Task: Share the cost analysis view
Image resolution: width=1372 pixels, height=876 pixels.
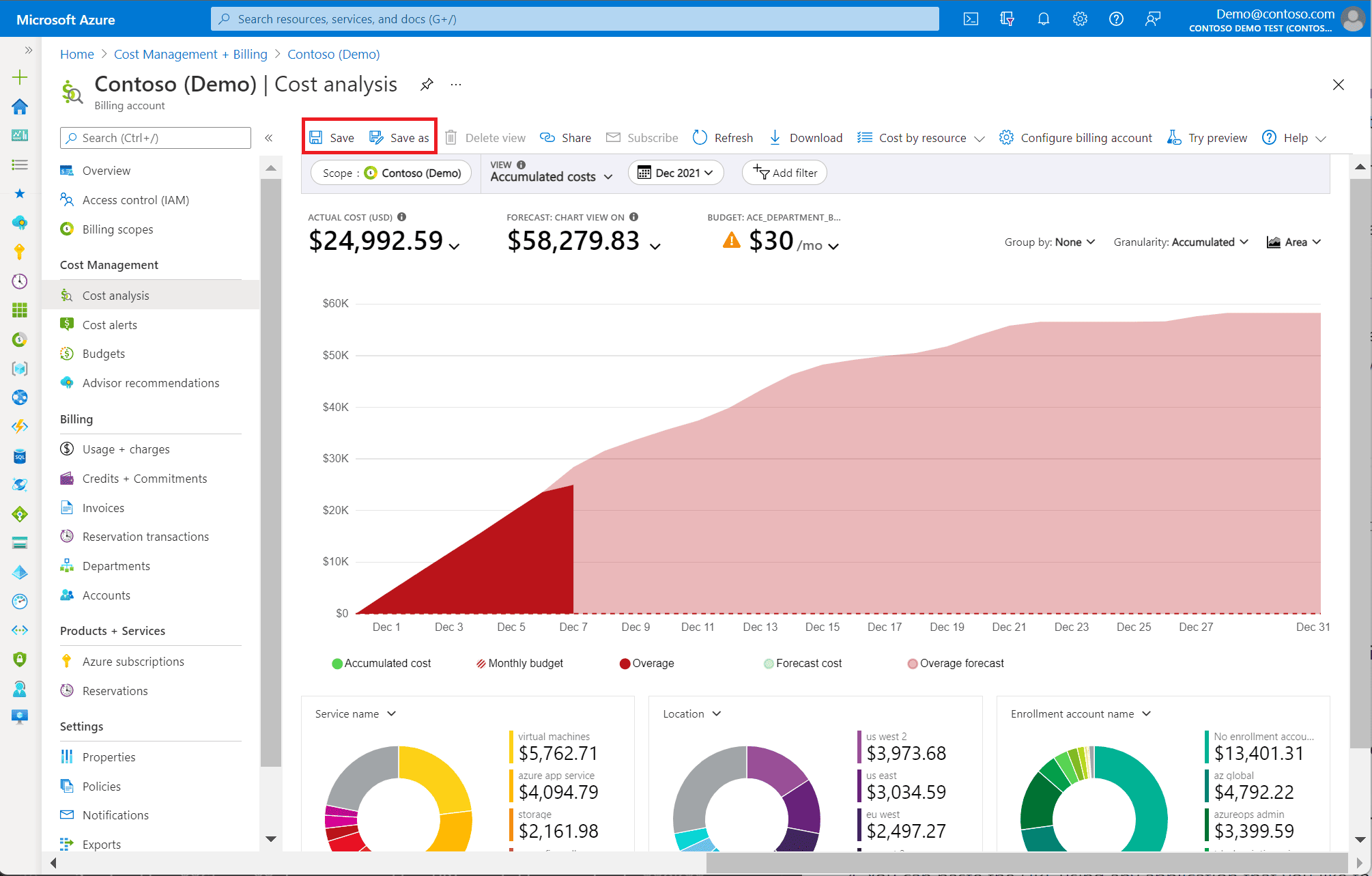Action: tap(566, 137)
